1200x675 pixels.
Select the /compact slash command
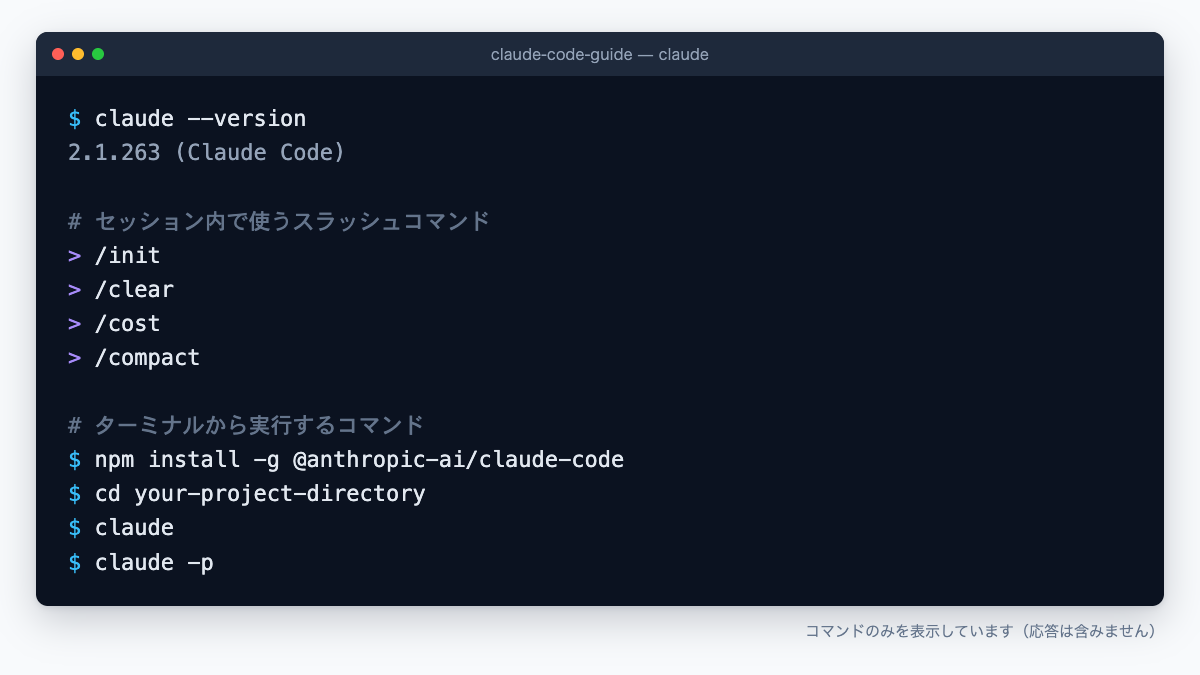(x=134, y=357)
